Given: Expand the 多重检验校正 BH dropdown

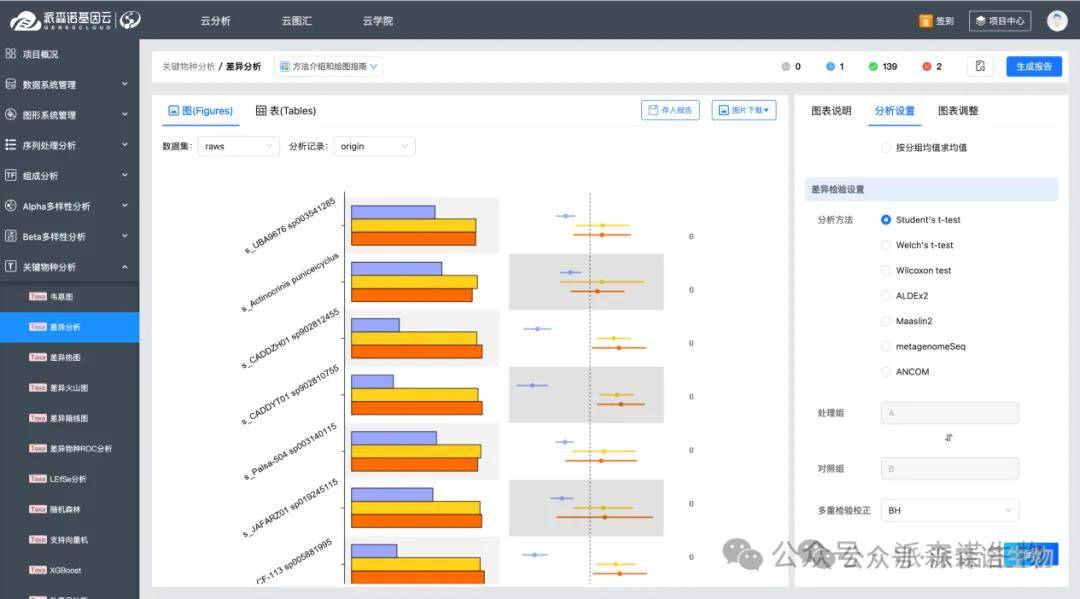Looking at the screenshot, I should click(949, 511).
